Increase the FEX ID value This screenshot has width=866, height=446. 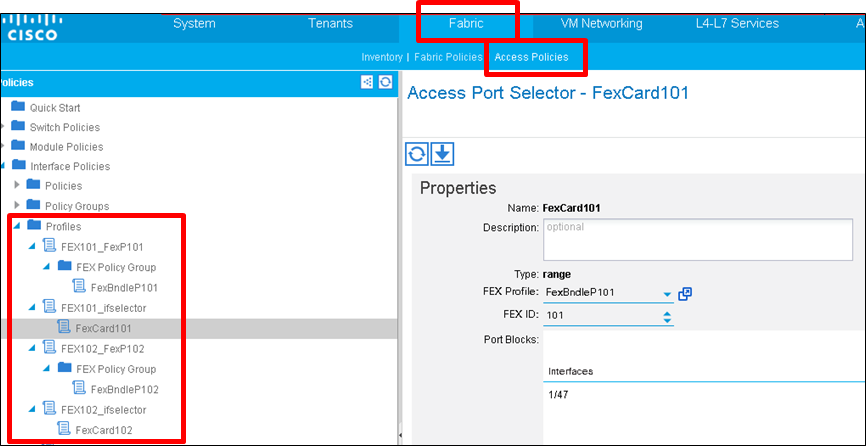click(667, 314)
